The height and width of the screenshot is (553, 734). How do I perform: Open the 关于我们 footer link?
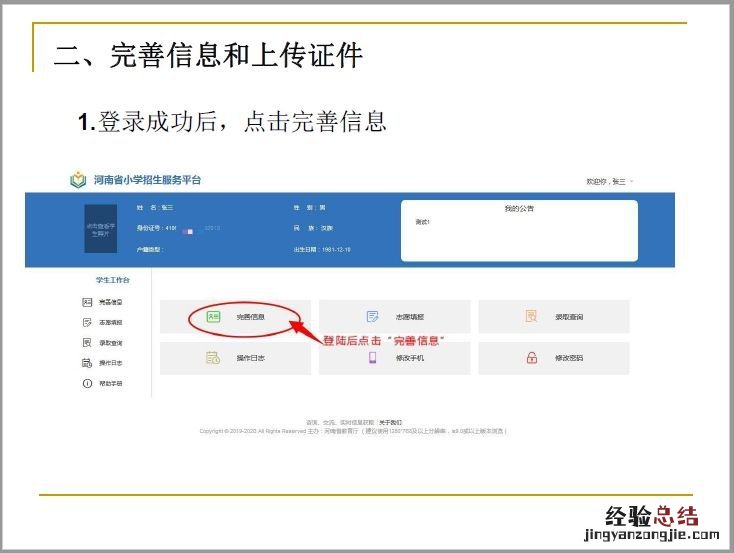390,422
